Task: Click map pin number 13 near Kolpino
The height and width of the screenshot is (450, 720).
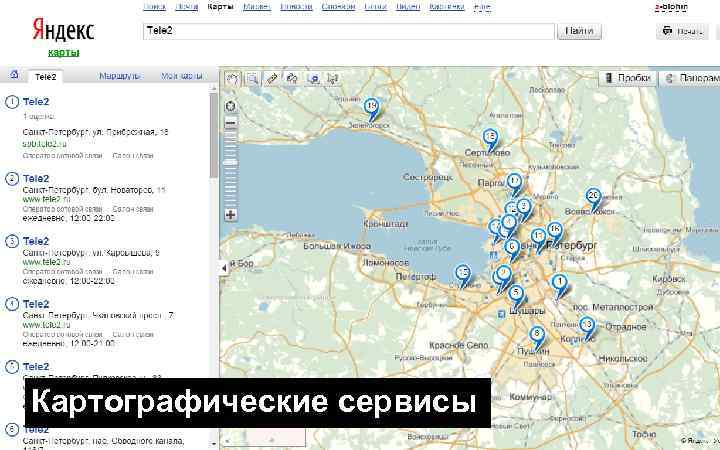Action: coord(586,327)
